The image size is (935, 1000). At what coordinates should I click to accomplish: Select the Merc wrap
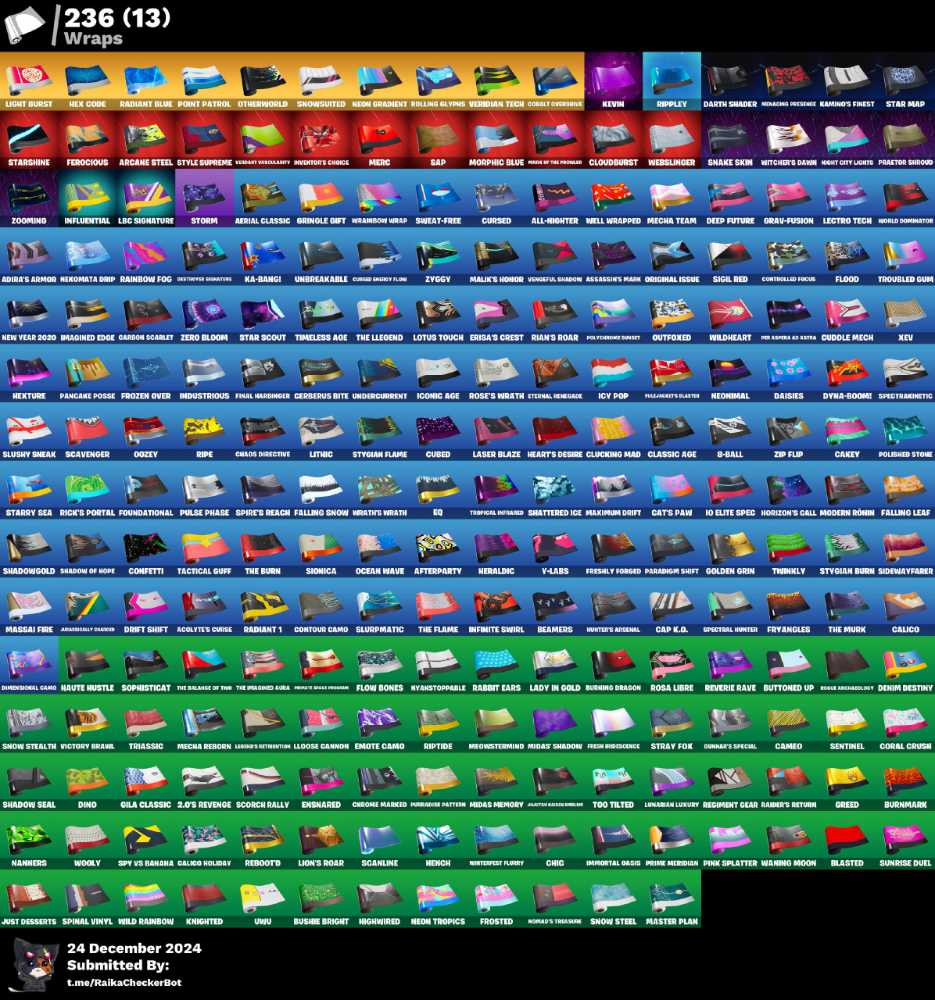(380, 140)
